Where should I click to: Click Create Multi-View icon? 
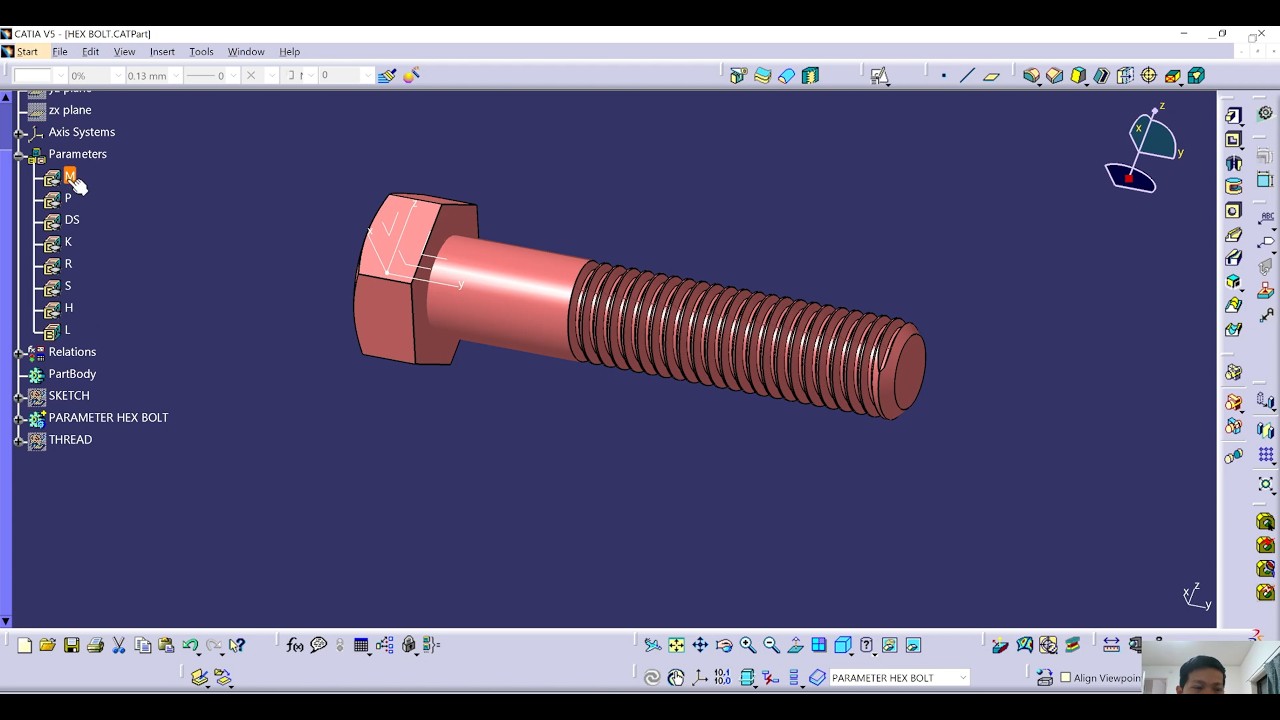[x=819, y=645]
